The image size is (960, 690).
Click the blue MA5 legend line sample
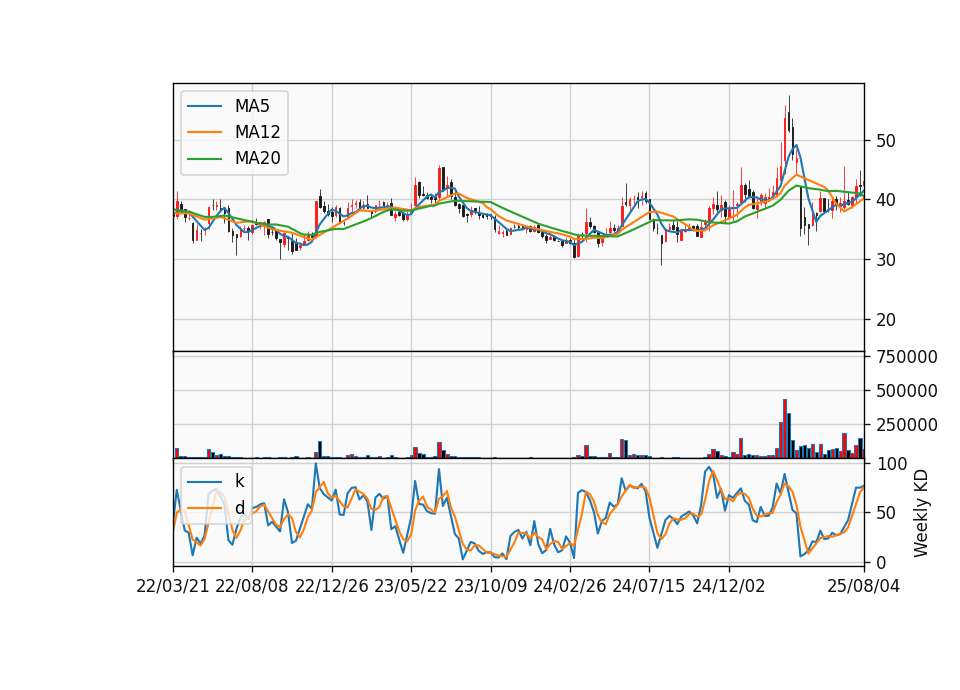204,106
